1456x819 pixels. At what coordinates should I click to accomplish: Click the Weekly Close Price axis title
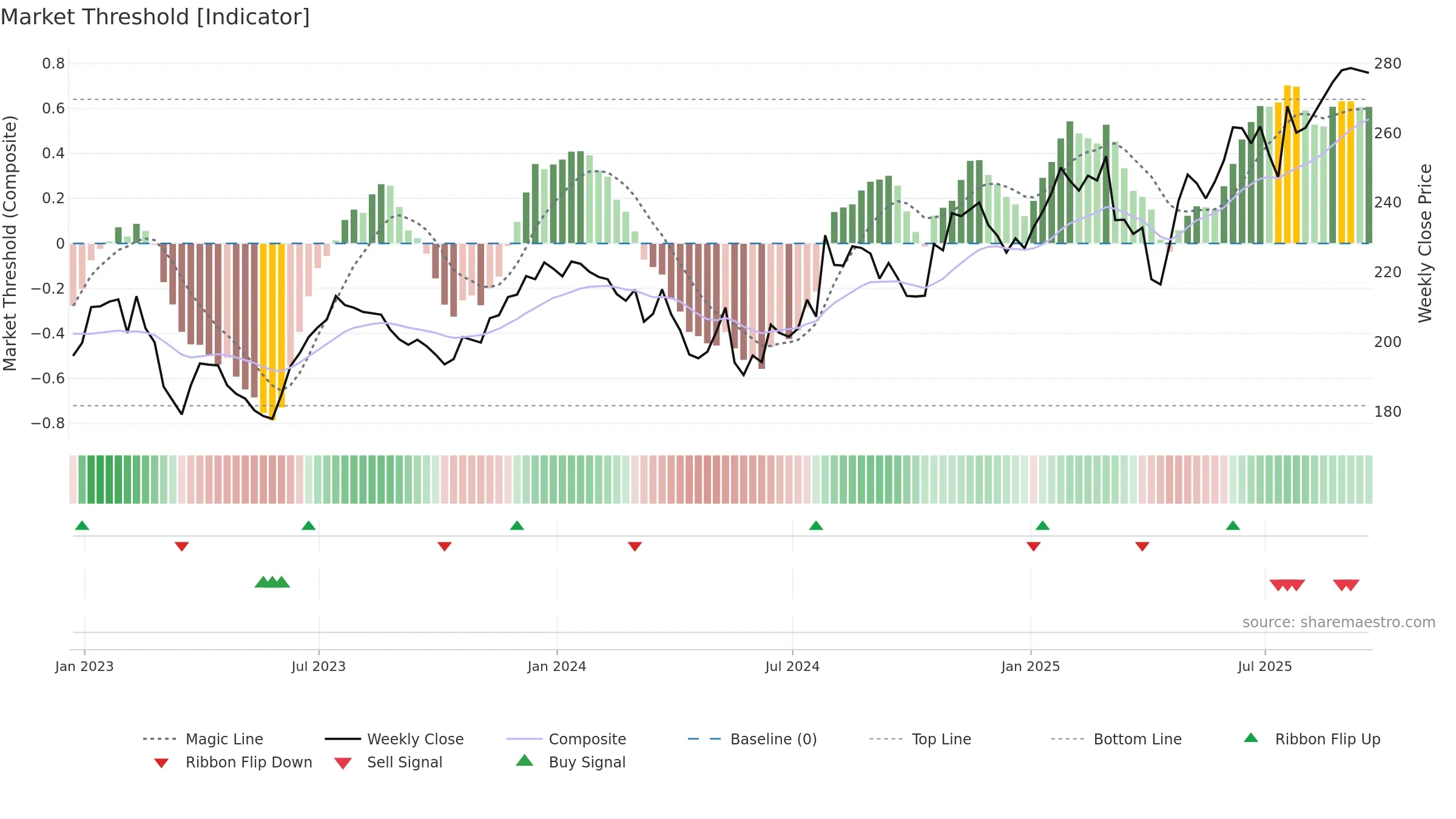pyautogui.click(x=1425, y=243)
